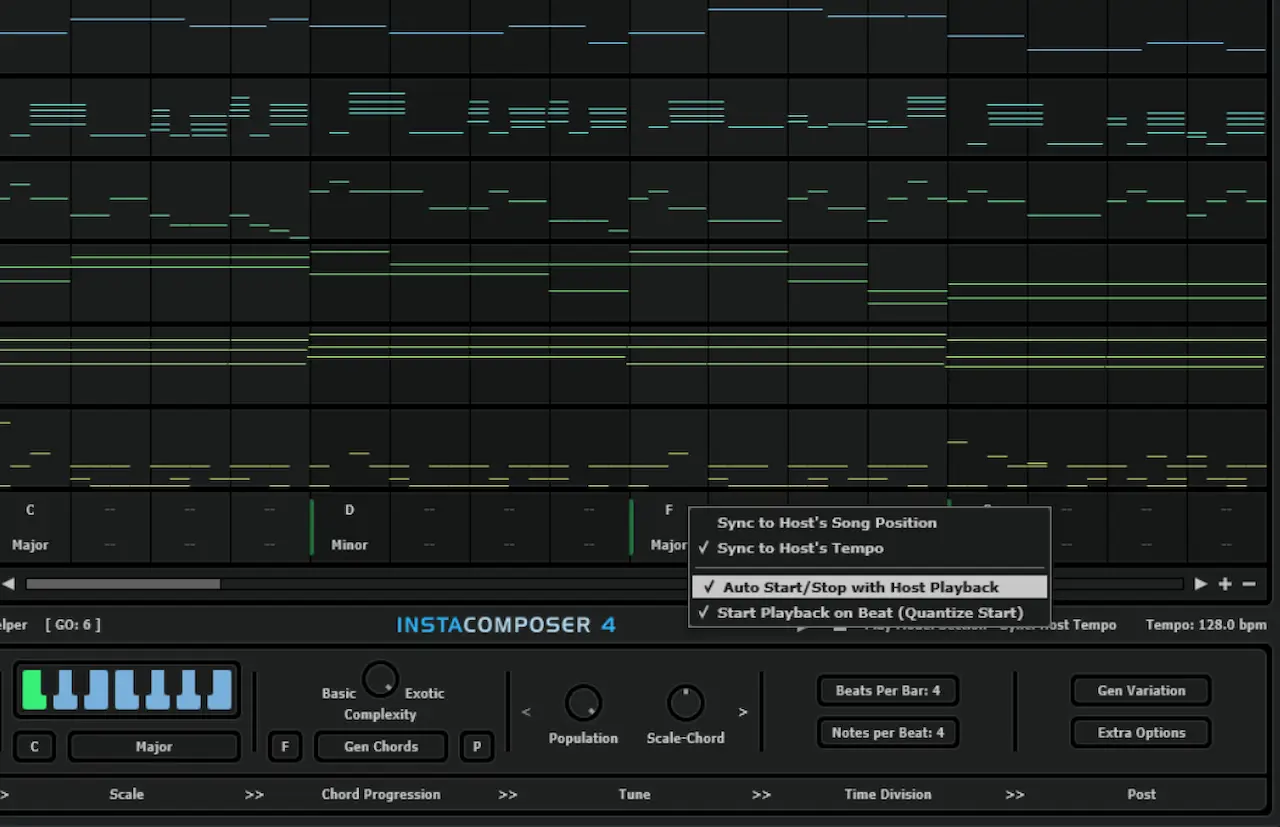1280x827 pixels.
Task: Click the Complexity knob
Action: click(x=380, y=679)
